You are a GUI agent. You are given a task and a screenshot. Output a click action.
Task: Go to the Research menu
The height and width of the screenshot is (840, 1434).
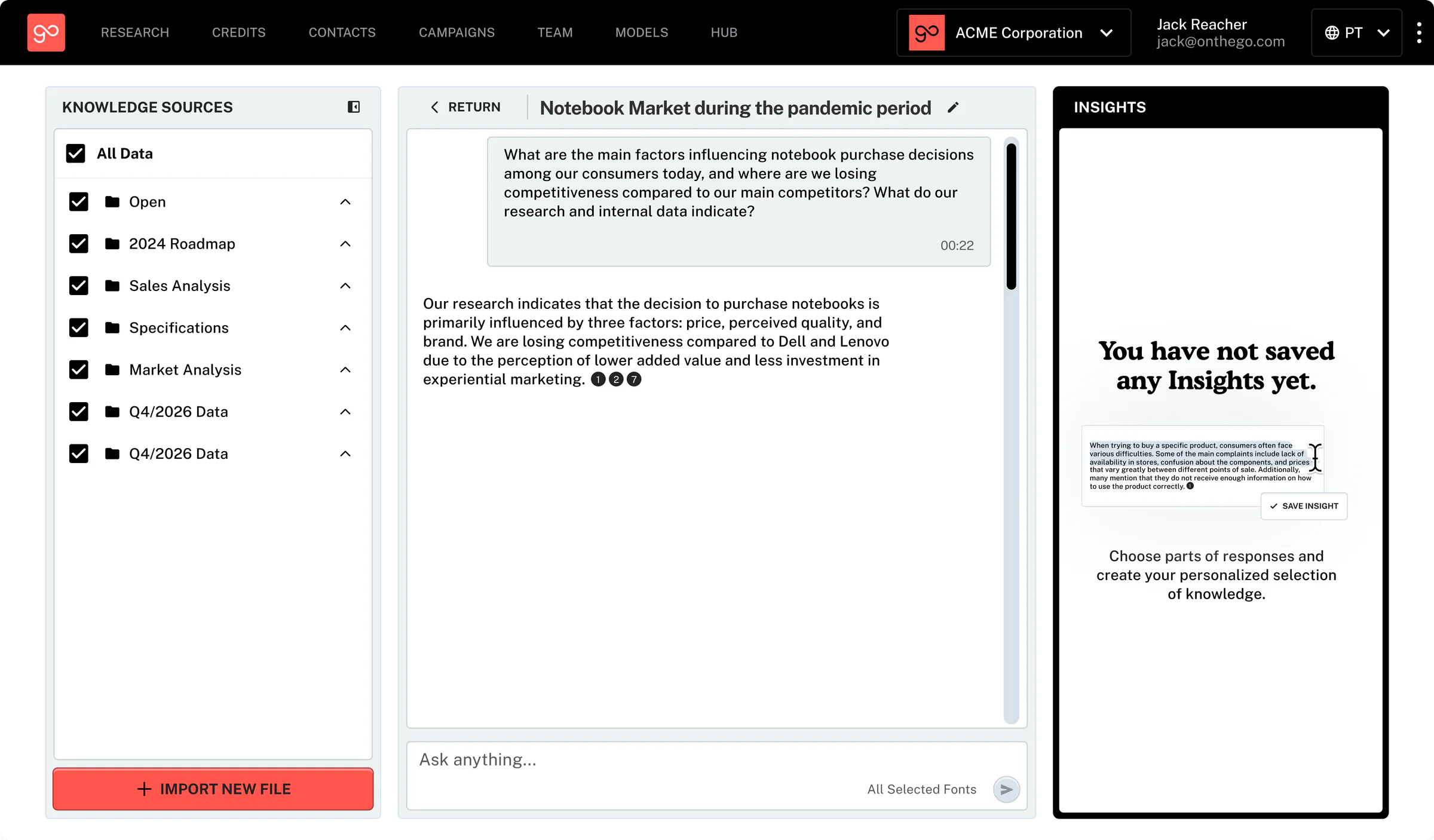[135, 32]
